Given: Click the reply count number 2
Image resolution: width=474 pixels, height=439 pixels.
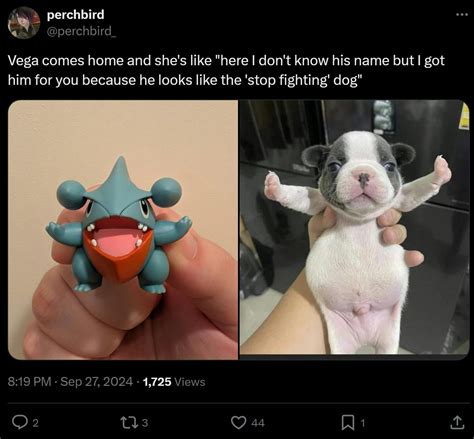Looking at the screenshot, I should pyautogui.click(x=36, y=423).
